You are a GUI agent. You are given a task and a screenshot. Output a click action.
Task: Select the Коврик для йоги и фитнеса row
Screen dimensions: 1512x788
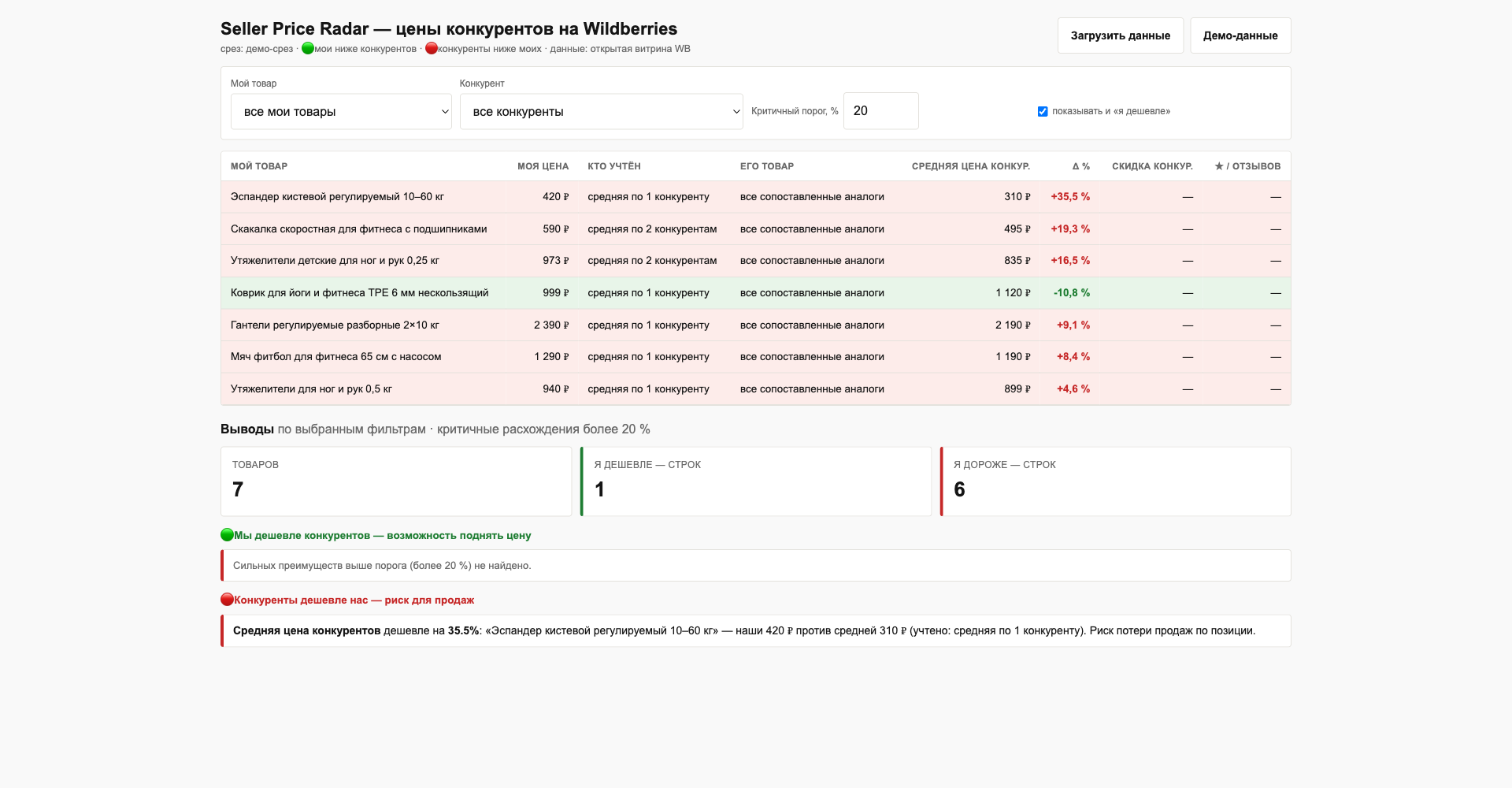click(x=756, y=293)
